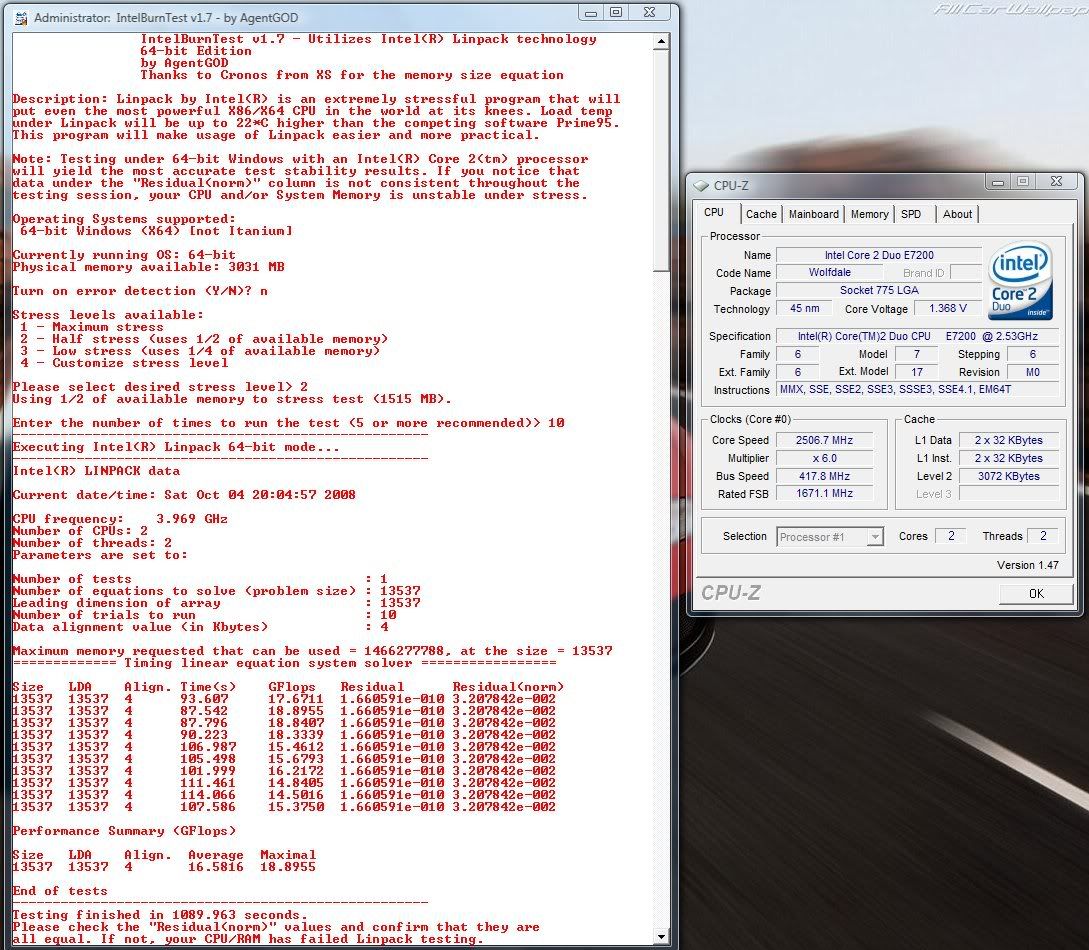Click the Time value 93.607 in results
This screenshot has height=950, width=1089.
pyautogui.click(x=204, y=699)
